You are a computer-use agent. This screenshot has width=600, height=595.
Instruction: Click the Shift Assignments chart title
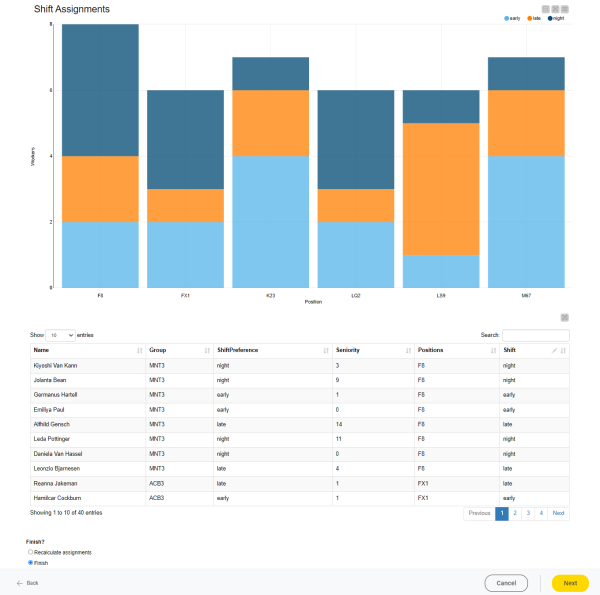pos(72,9)
